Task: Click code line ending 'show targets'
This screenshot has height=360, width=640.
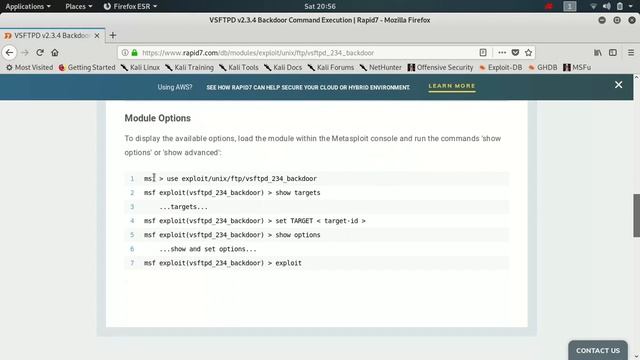Action: (x=232, y=193)
